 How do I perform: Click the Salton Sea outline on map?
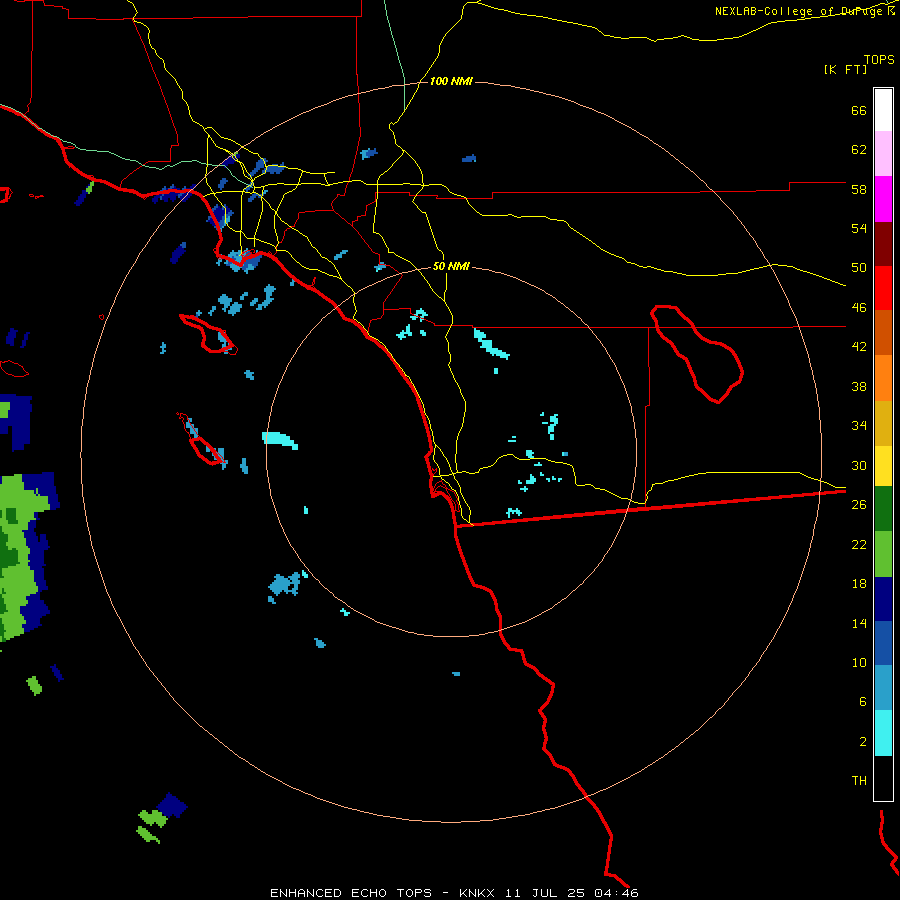coord(697,354)
